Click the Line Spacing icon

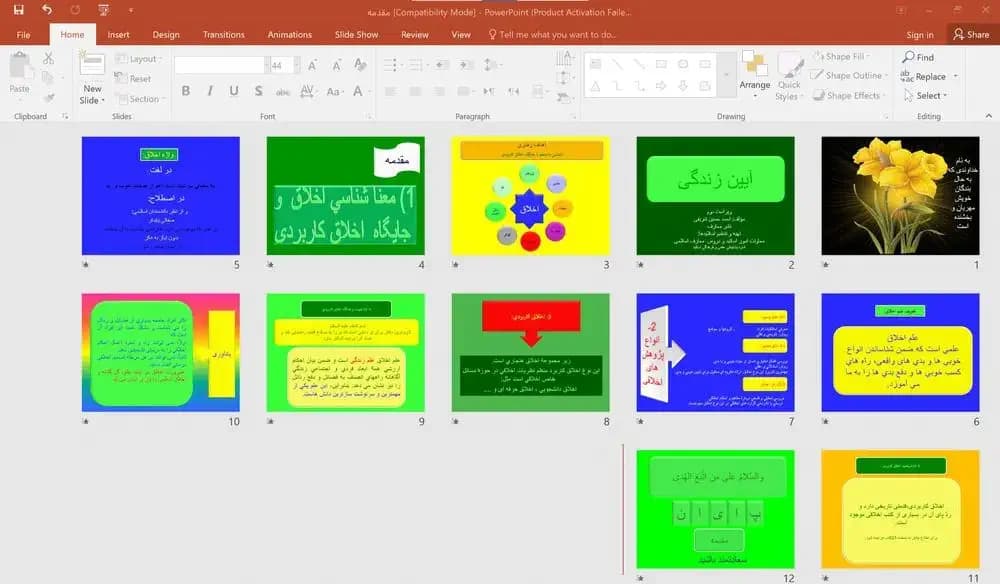492,65
